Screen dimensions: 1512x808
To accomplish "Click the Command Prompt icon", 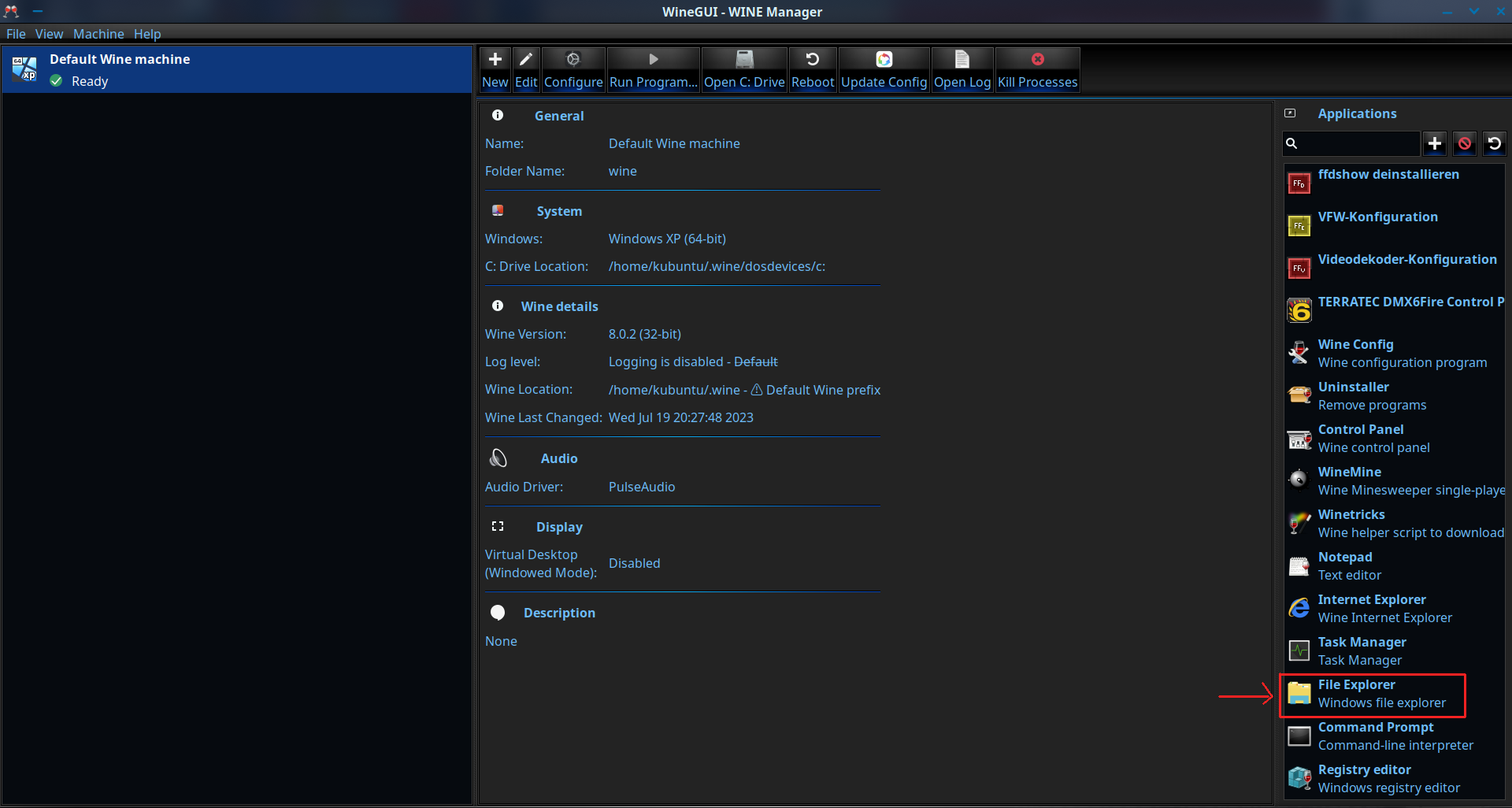I will 1299,736.
